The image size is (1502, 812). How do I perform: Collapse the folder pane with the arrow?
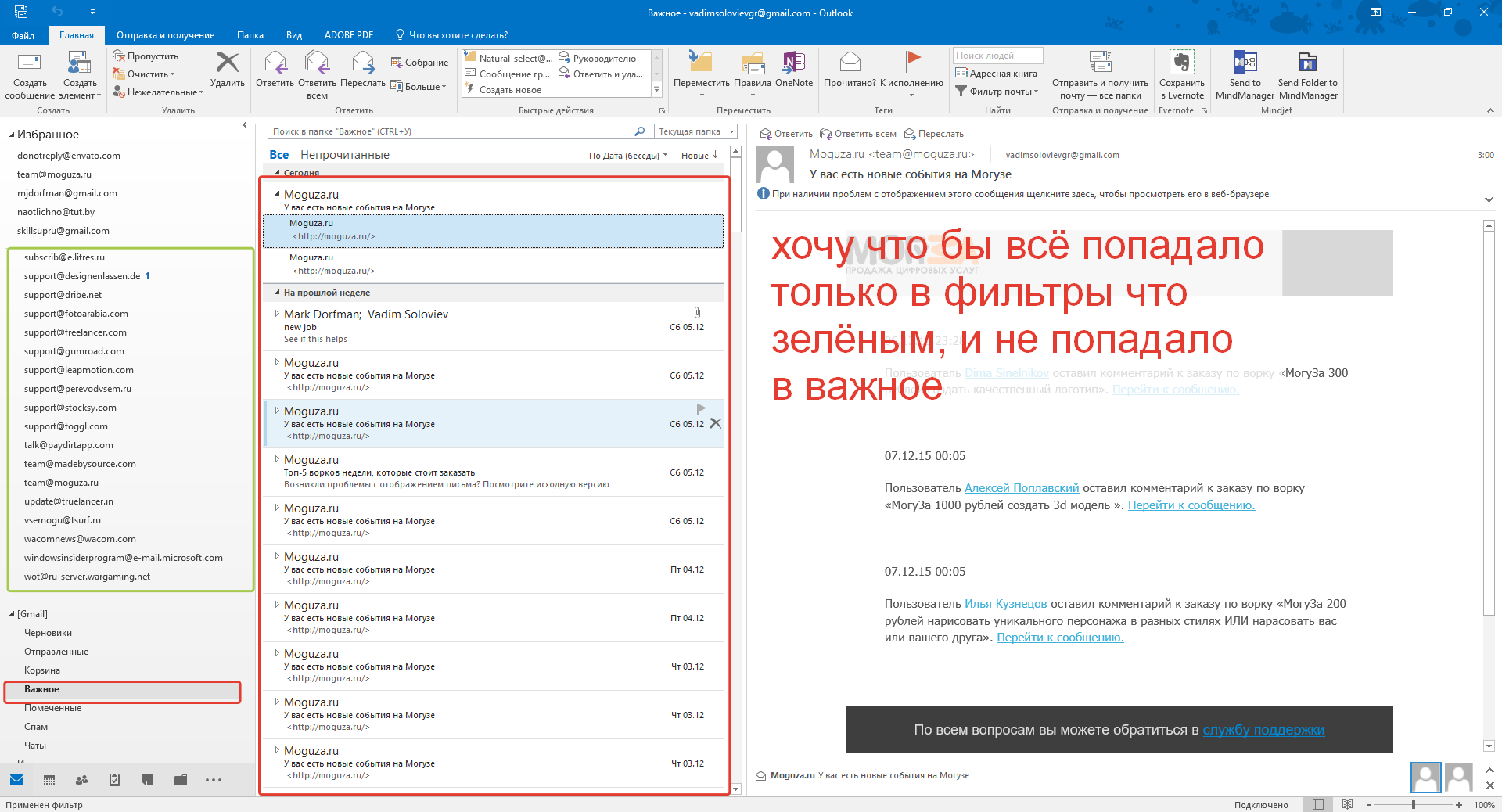pos(245,125)
